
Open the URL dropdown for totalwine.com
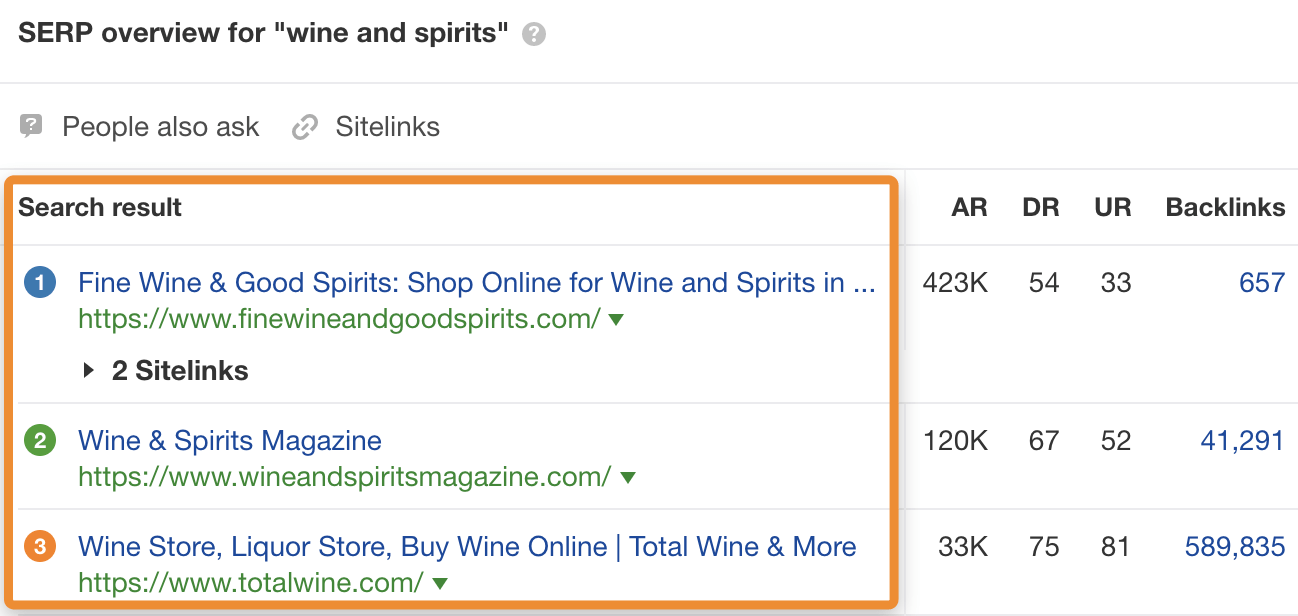[438, 583]
